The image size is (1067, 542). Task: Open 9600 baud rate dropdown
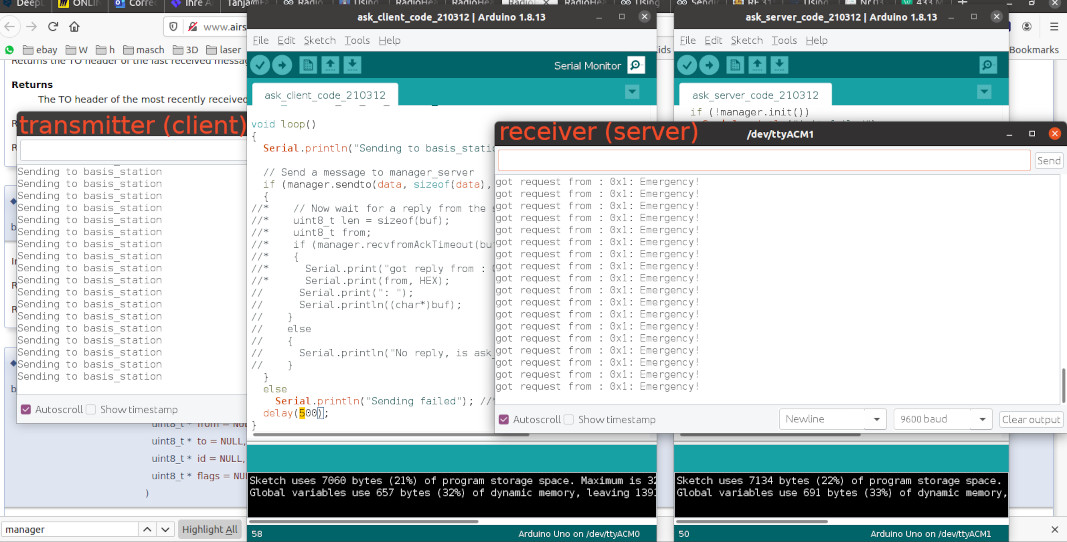click(x=942, y=419)
